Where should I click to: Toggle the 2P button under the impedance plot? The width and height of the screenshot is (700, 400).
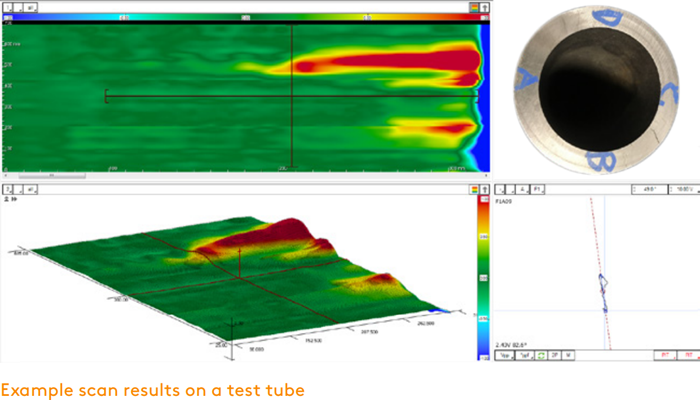point(555,354)
